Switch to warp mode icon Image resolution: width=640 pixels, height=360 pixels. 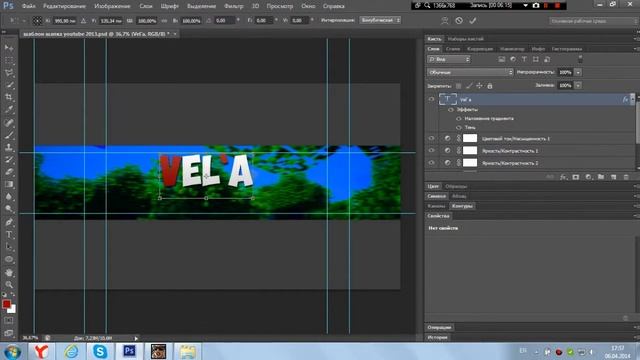[444, 20]
